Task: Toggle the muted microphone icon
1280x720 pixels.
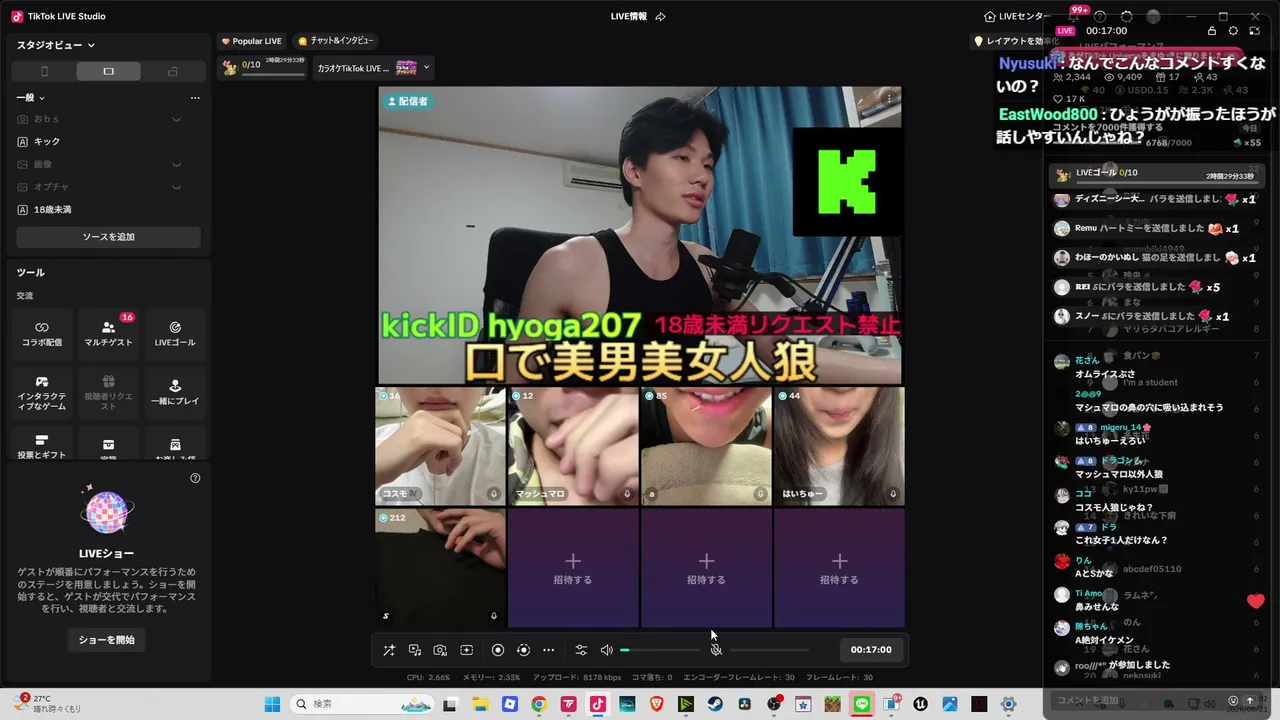Action: (716, 650)
